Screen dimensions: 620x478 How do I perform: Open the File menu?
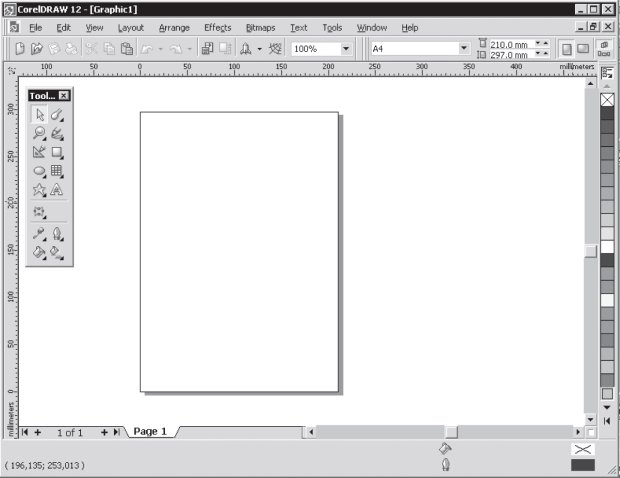[x=36, y=28]
